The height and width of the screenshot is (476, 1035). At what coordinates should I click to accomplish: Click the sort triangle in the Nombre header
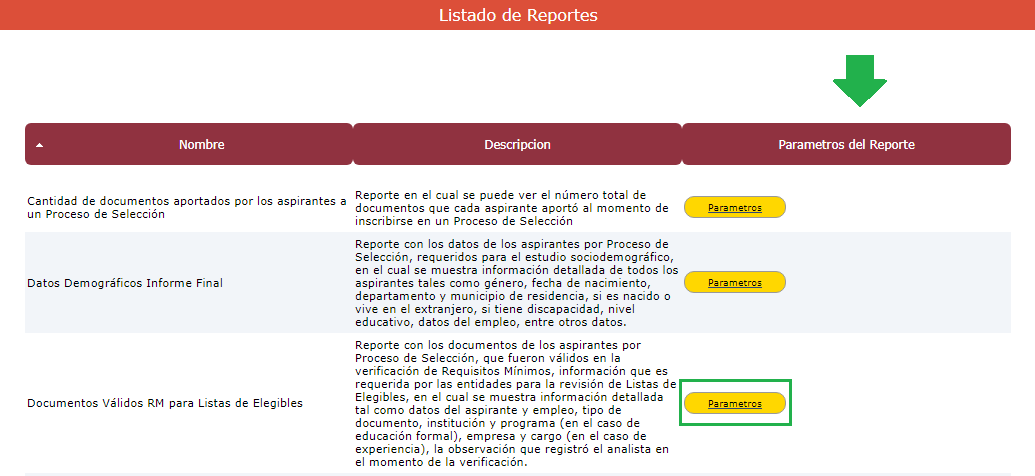click(x=39, y=145)
